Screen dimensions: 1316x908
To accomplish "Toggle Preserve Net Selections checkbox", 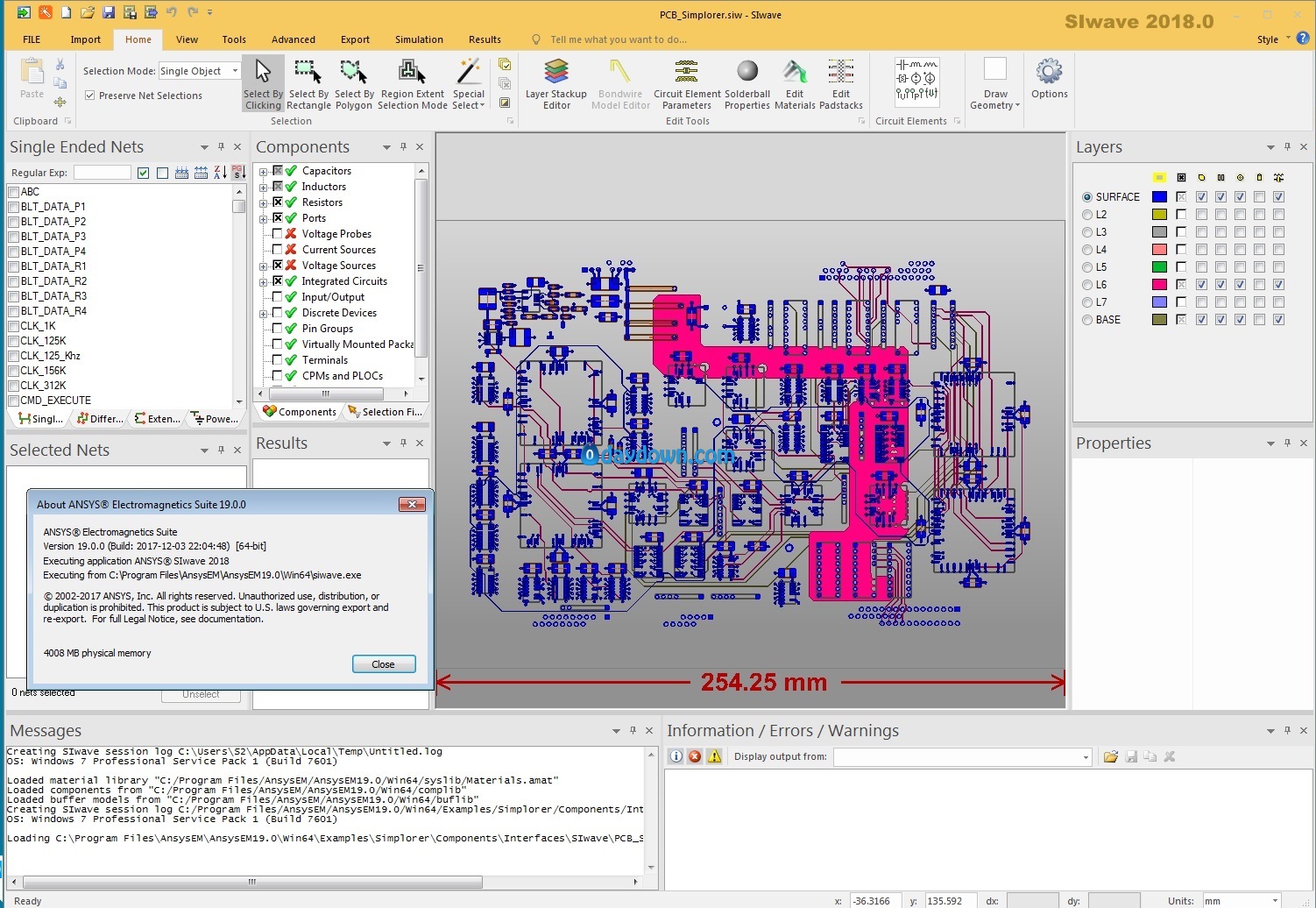I will tap(90, 96).
